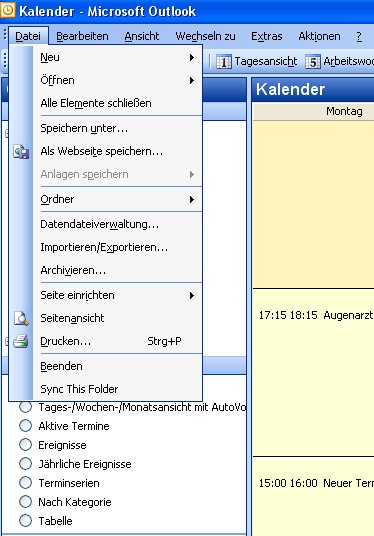This screenshot has width=374, height=536.
Task: Expand the Öffnen submenu arrow
Action: pos(192,80)
